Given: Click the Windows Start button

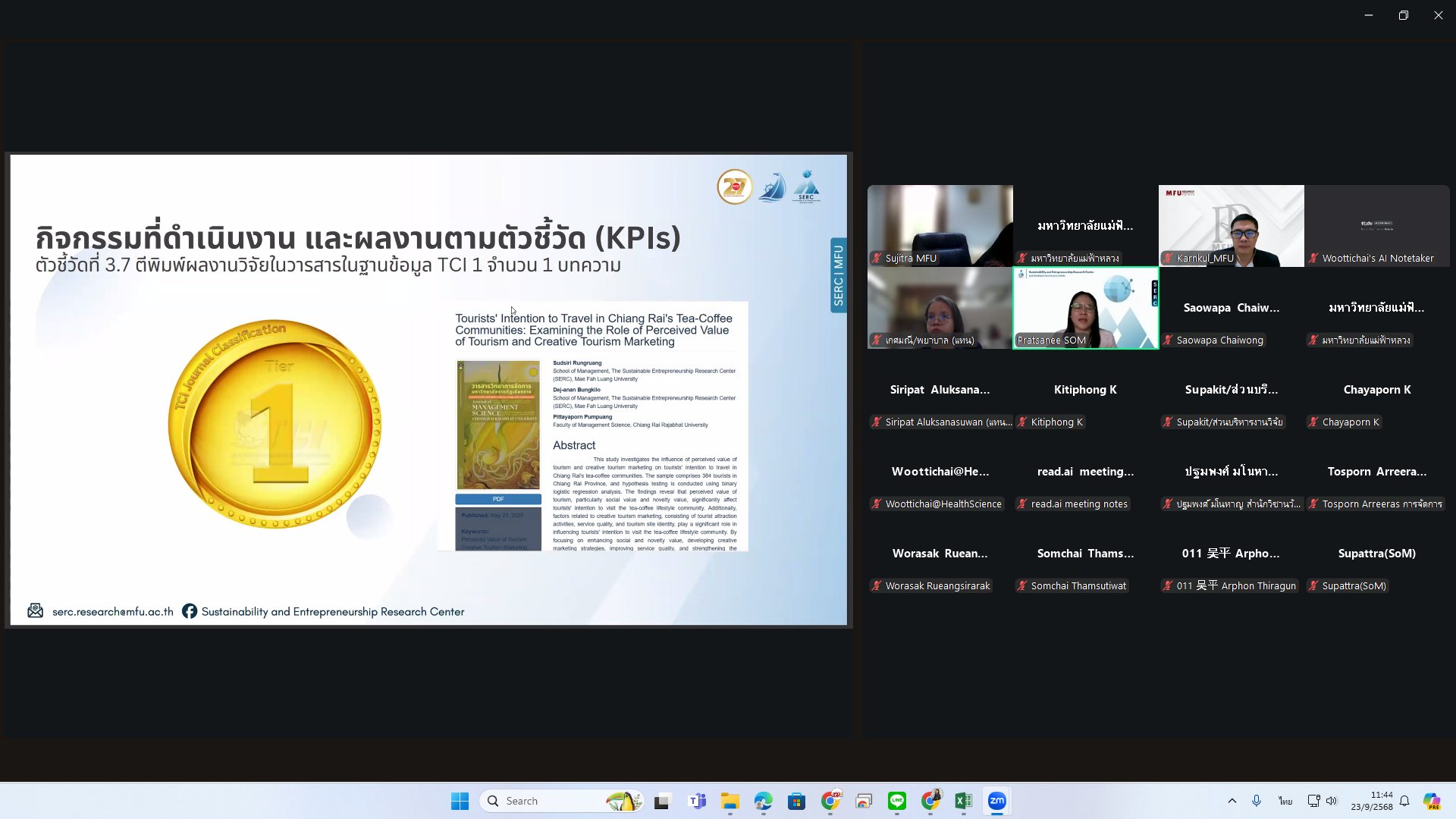Looking at the screenshot, I should [460, 801].
